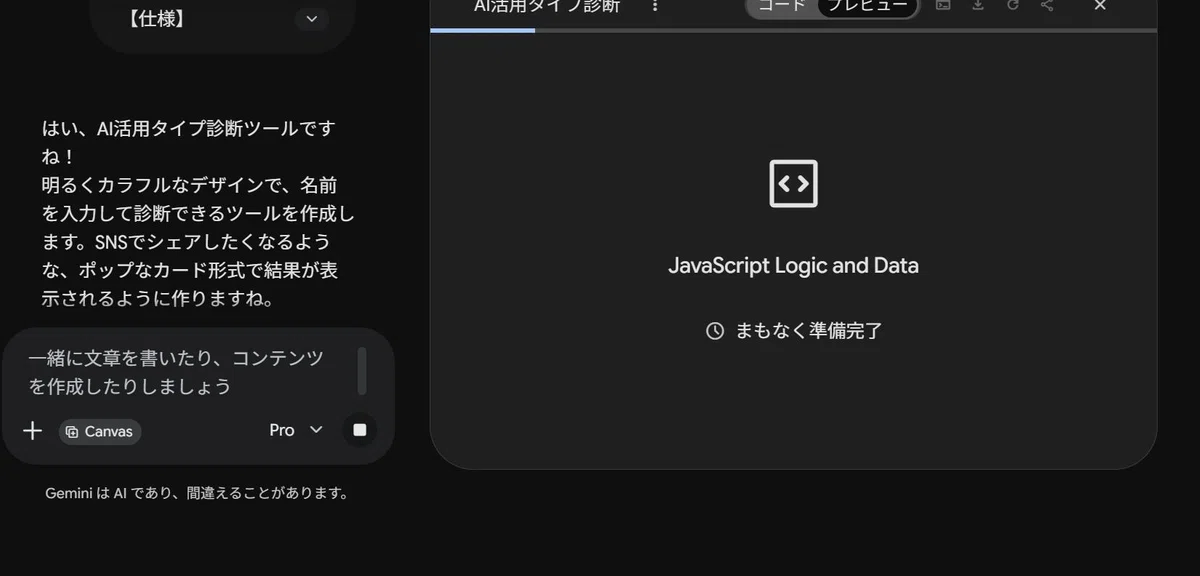Click the response text starting はい、AI活用タイプ診断
Screen dimensions: 1200x576
point(198,214)
